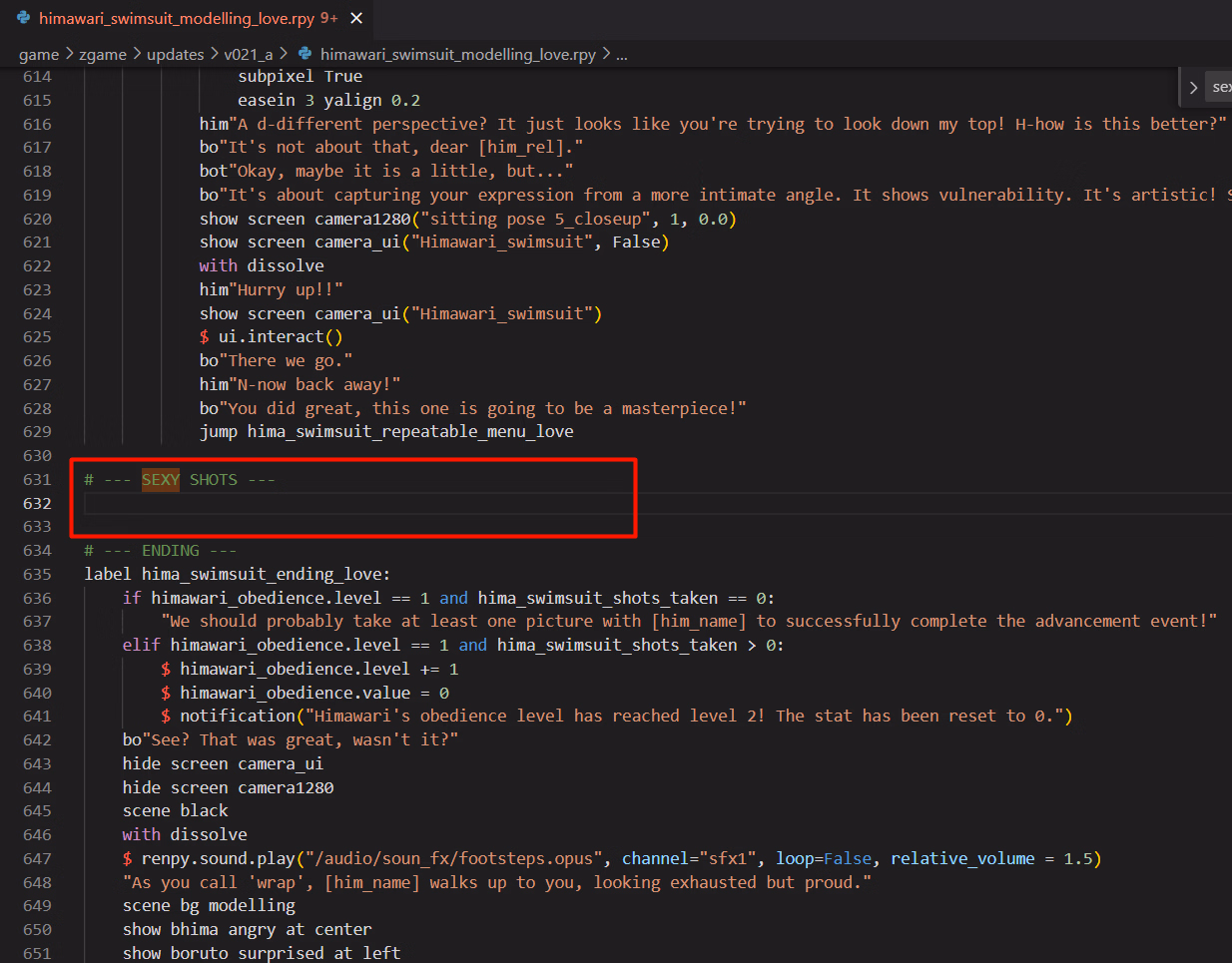Screen dimensions: 1232x963
Task: Click the Python file icon in the tab
Action: click(x=24, y=18)
